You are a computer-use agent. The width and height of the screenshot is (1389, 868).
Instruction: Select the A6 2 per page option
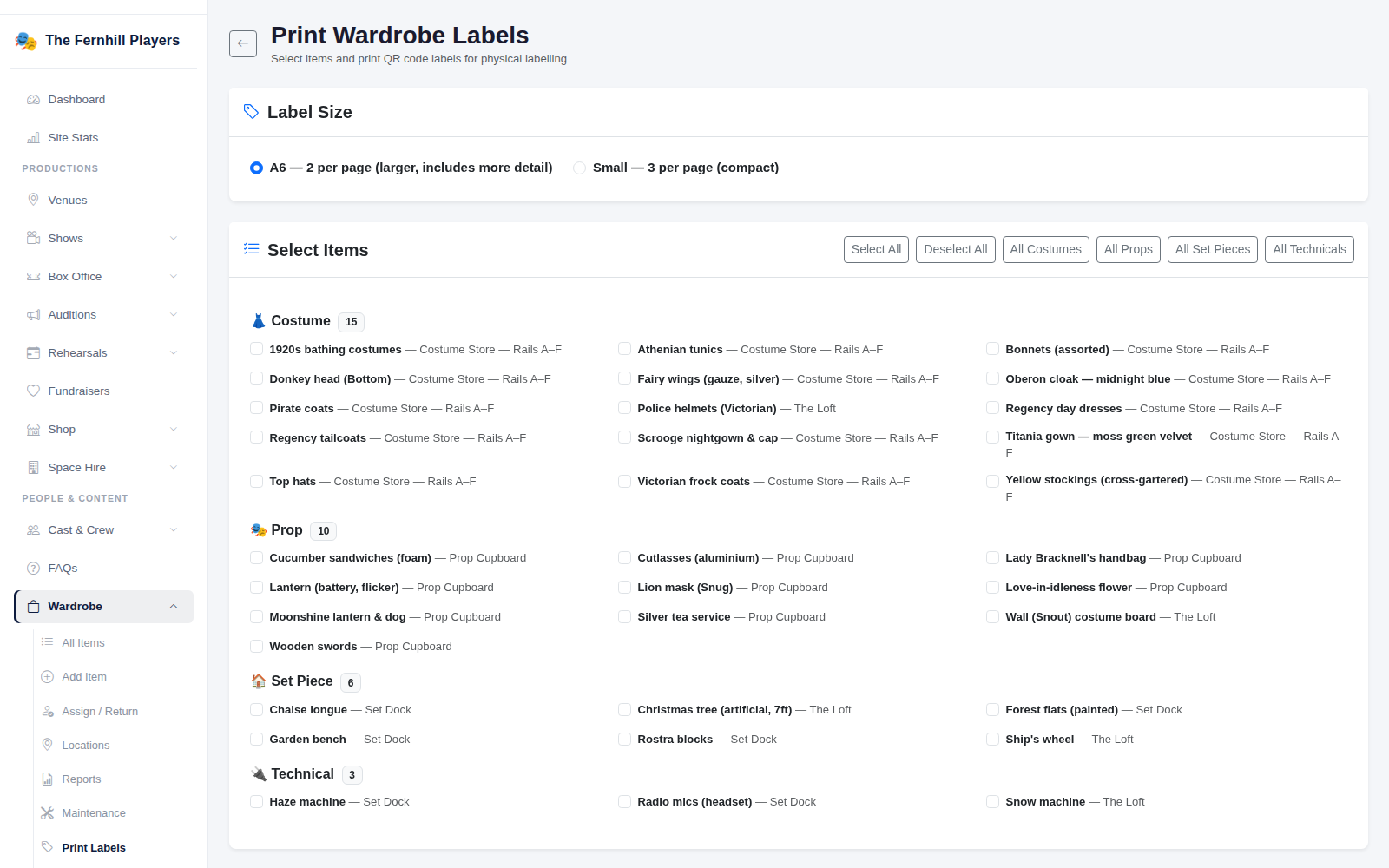pyautogui.click(x=256, y=168)
